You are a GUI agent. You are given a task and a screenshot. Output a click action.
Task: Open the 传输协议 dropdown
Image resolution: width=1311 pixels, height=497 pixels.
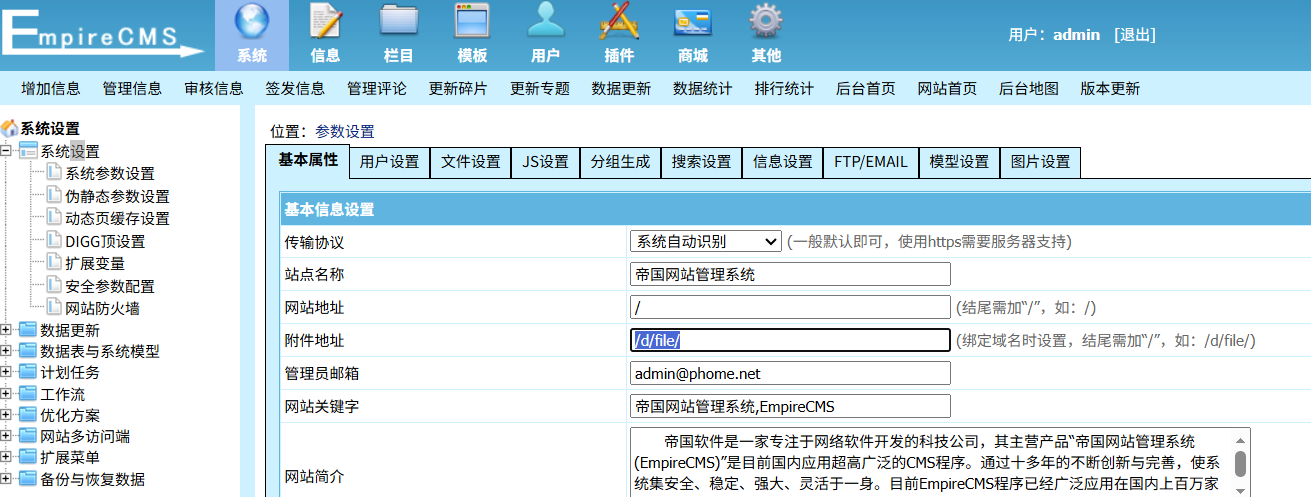click(x=705, y=241)
